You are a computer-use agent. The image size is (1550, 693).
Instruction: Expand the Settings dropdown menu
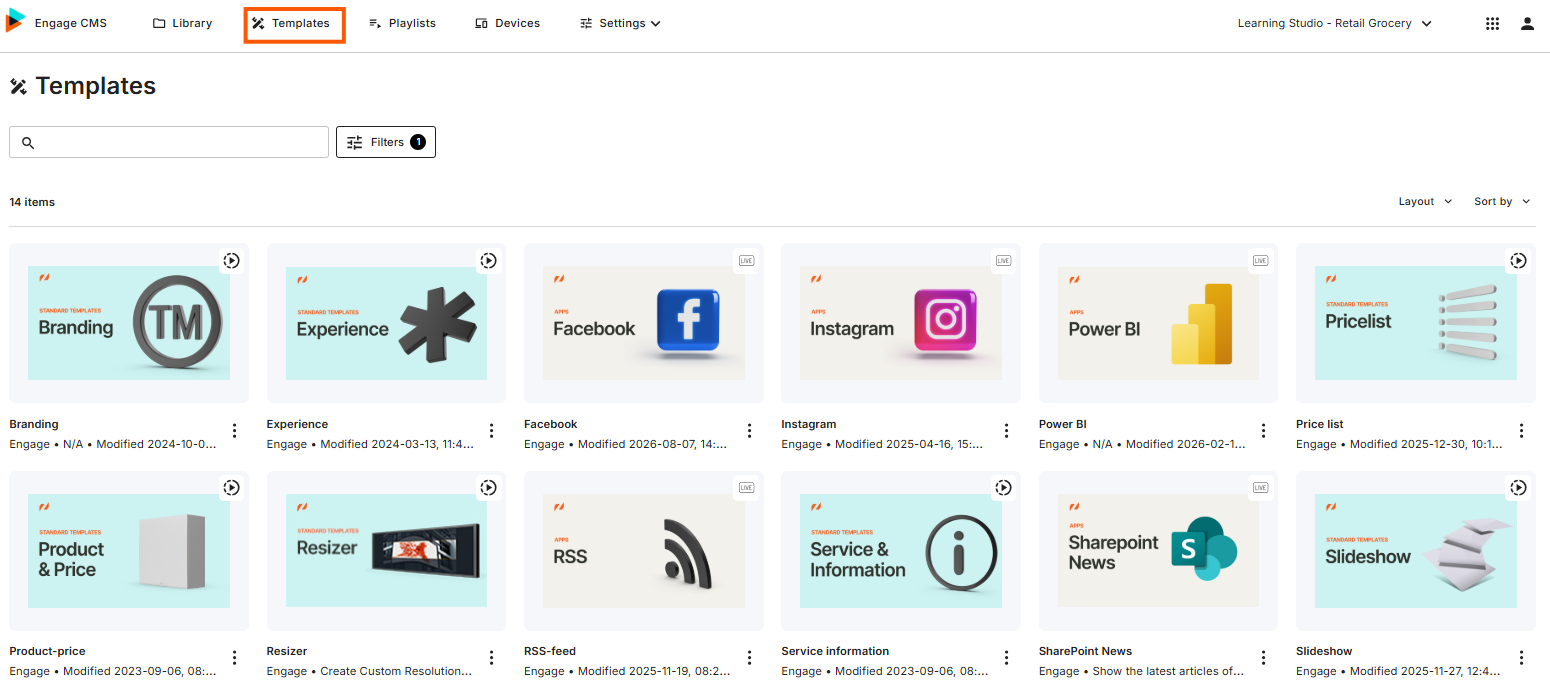click(x=620, y=23)
